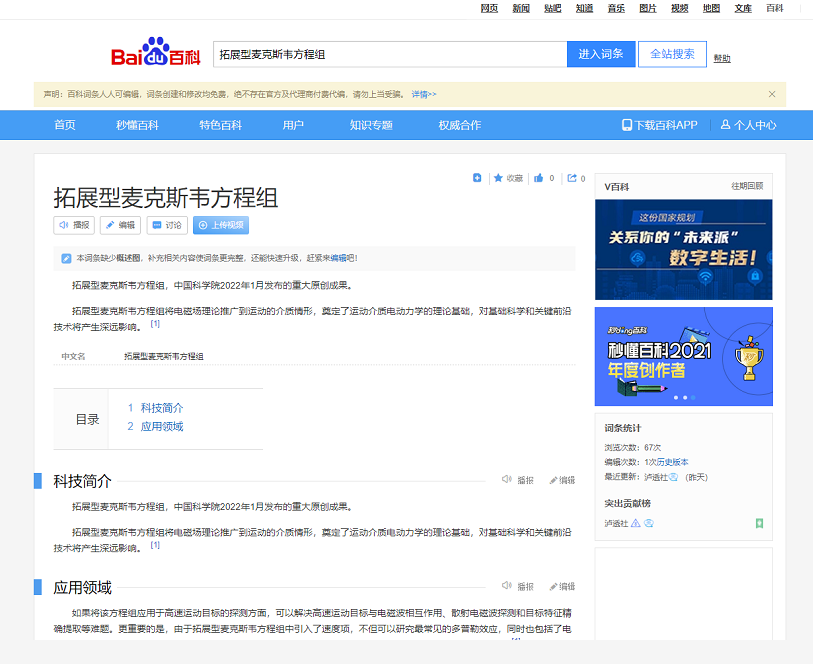Open 历史版本 link in 词条统计
Image resolution: width=813 pixels, height=664 pixels.
click(x=672, y=462)
